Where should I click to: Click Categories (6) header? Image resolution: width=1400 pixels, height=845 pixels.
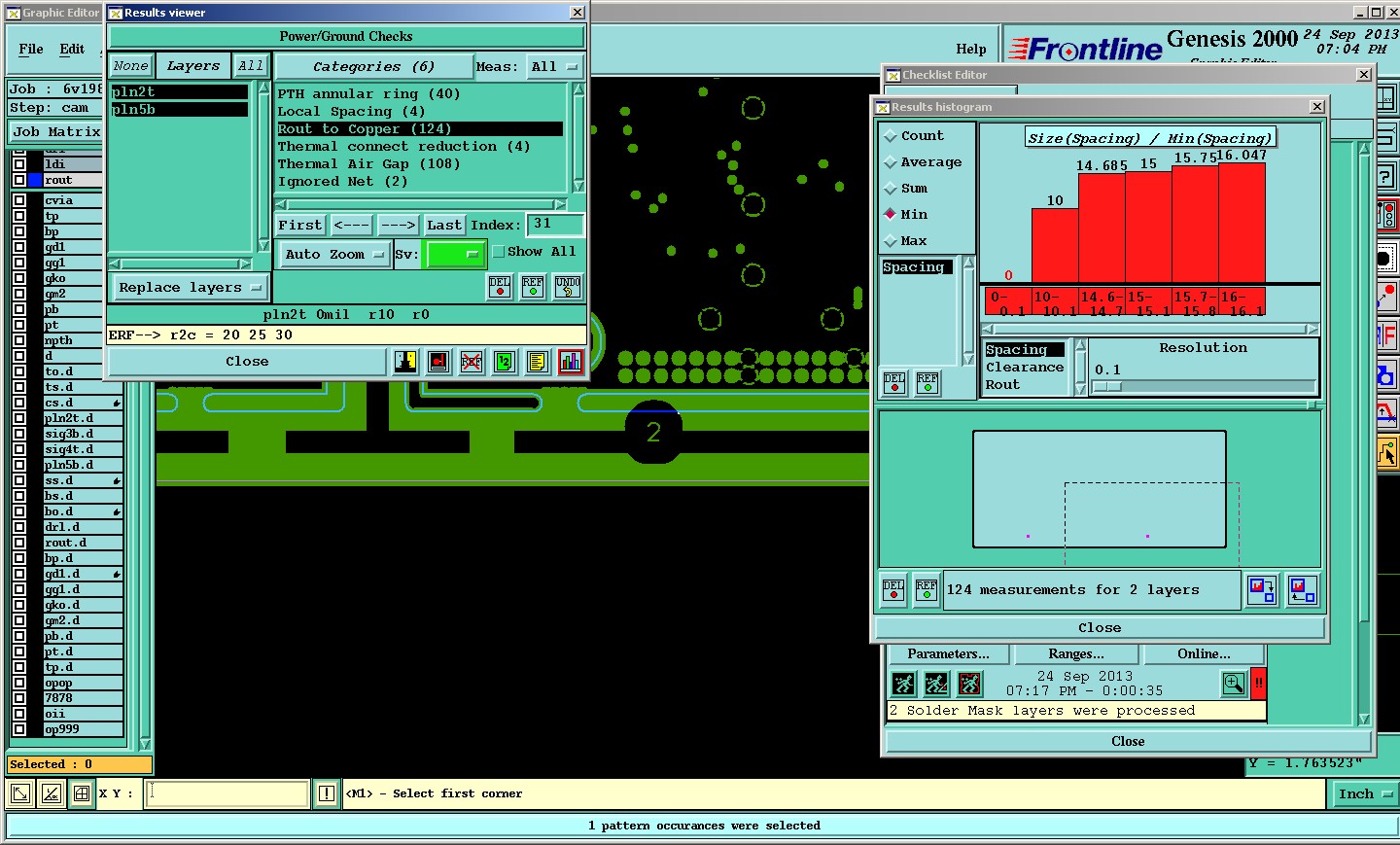tap(373, 67)
